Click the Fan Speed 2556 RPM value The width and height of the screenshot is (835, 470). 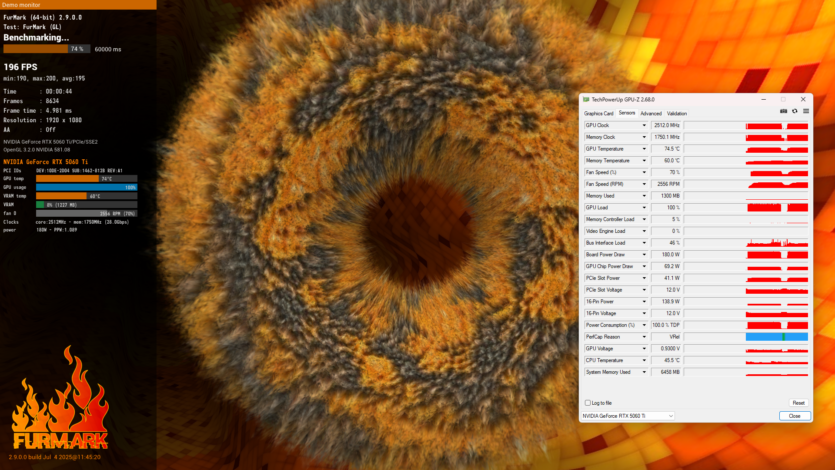[666, 184]
